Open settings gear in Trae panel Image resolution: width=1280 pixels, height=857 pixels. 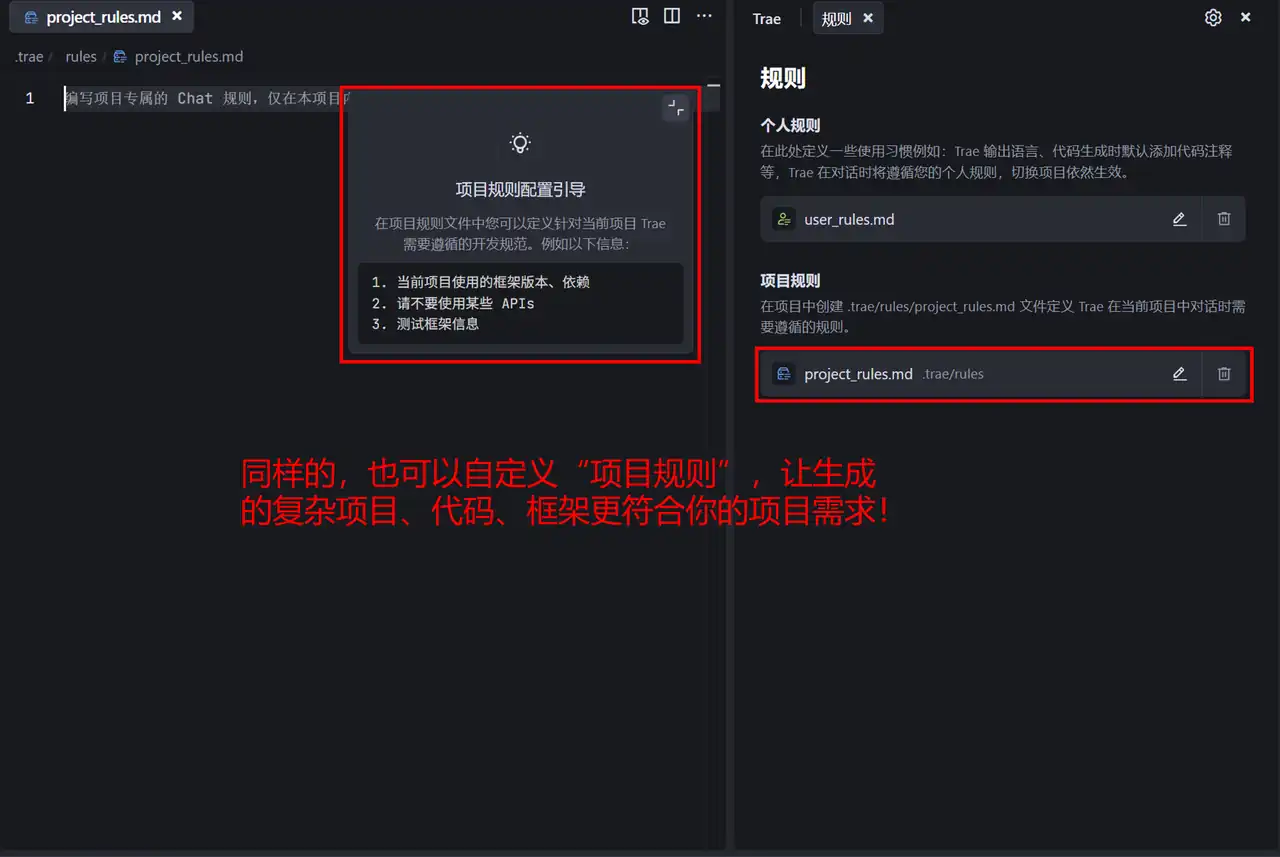coord(1213,18)
